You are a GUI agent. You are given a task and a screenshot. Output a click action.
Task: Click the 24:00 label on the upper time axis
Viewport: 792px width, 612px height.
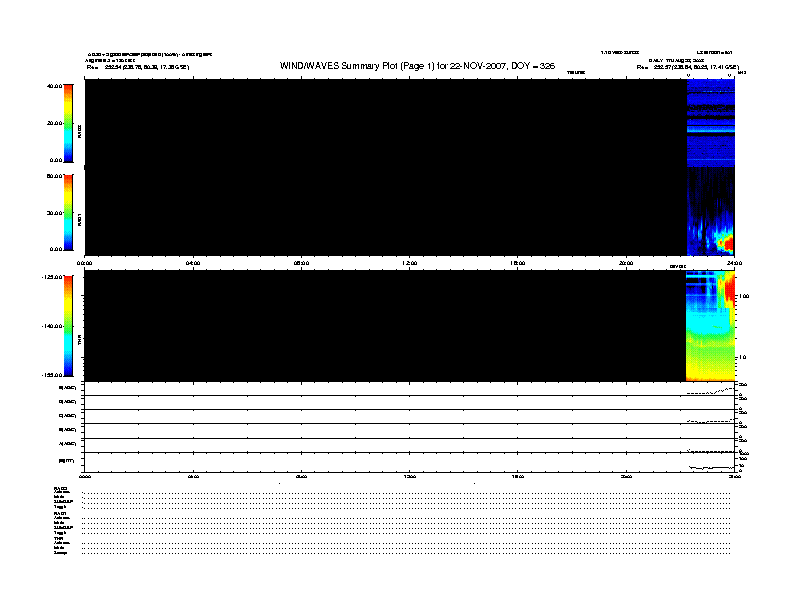tap(734, 264)
